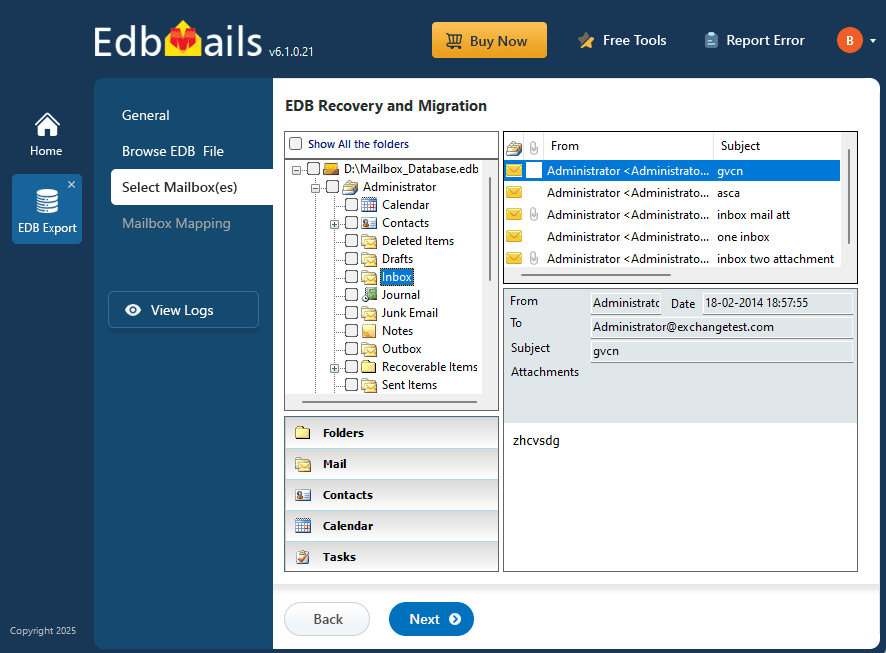Check the Deleted Items checkbox

(351, 241)
